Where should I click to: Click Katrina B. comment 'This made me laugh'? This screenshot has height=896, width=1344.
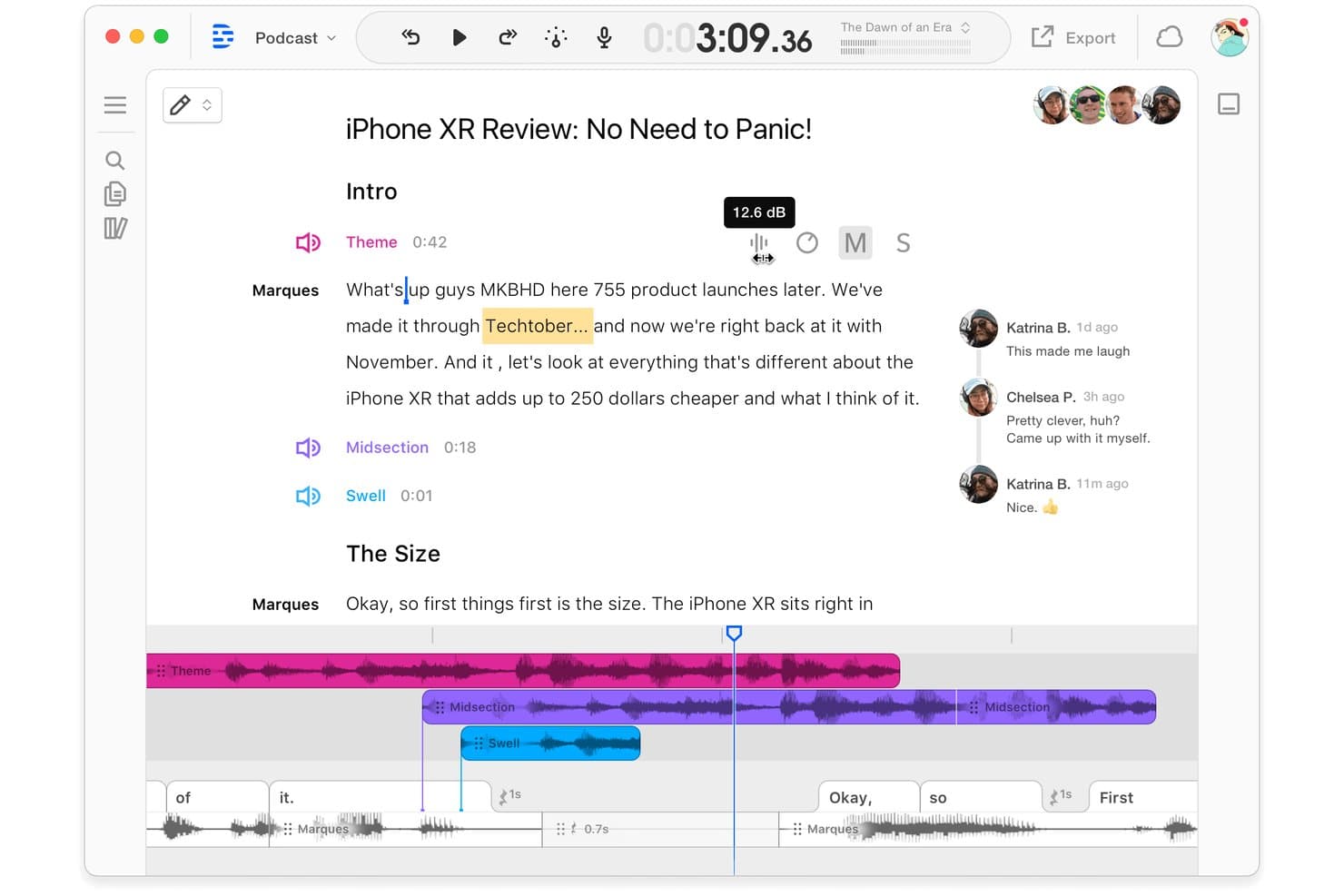pos(1068,351)
